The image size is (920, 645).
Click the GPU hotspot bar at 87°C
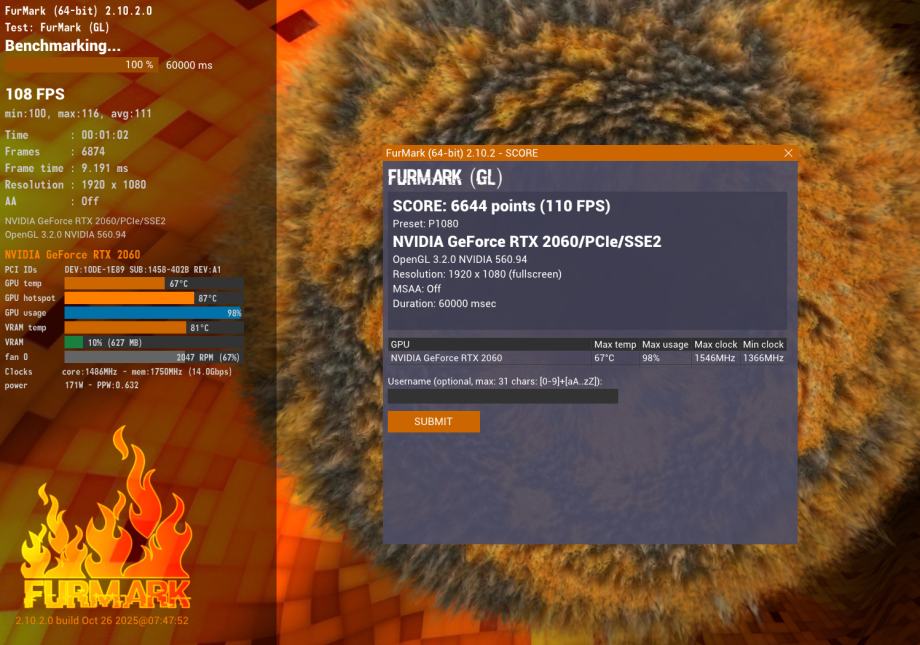click(x=154, y=298)
